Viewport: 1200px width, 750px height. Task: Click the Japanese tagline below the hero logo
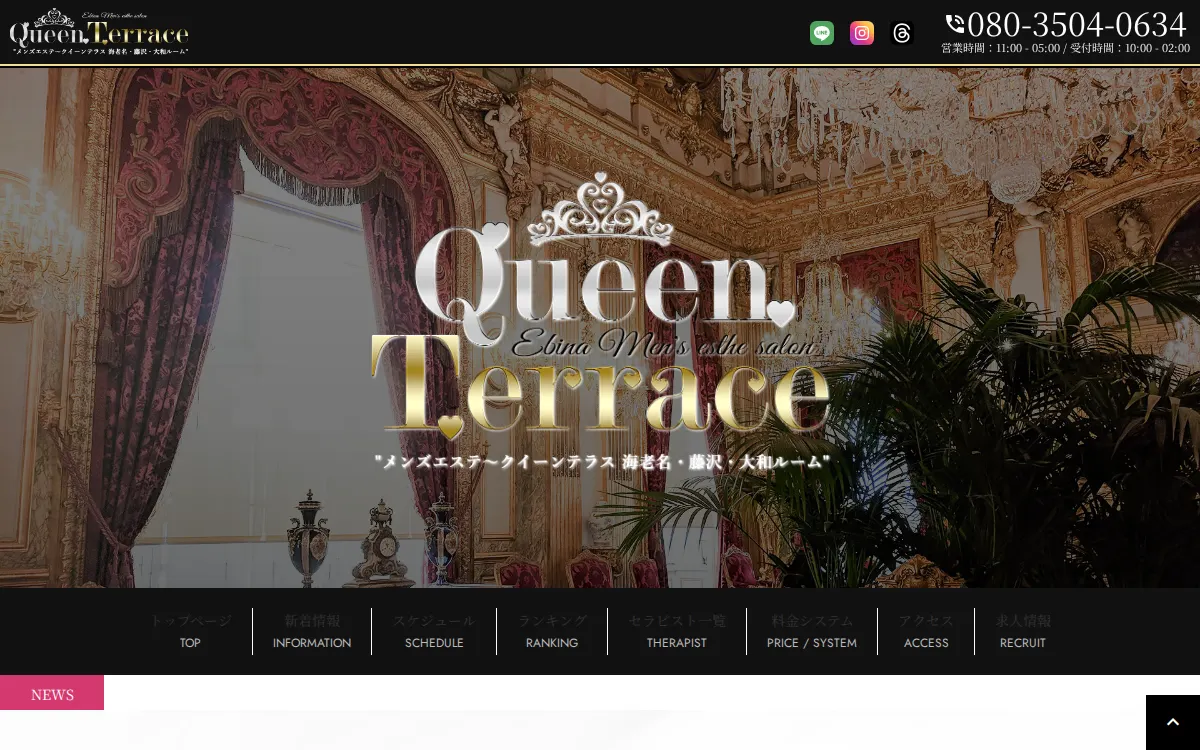pos(602,462)
